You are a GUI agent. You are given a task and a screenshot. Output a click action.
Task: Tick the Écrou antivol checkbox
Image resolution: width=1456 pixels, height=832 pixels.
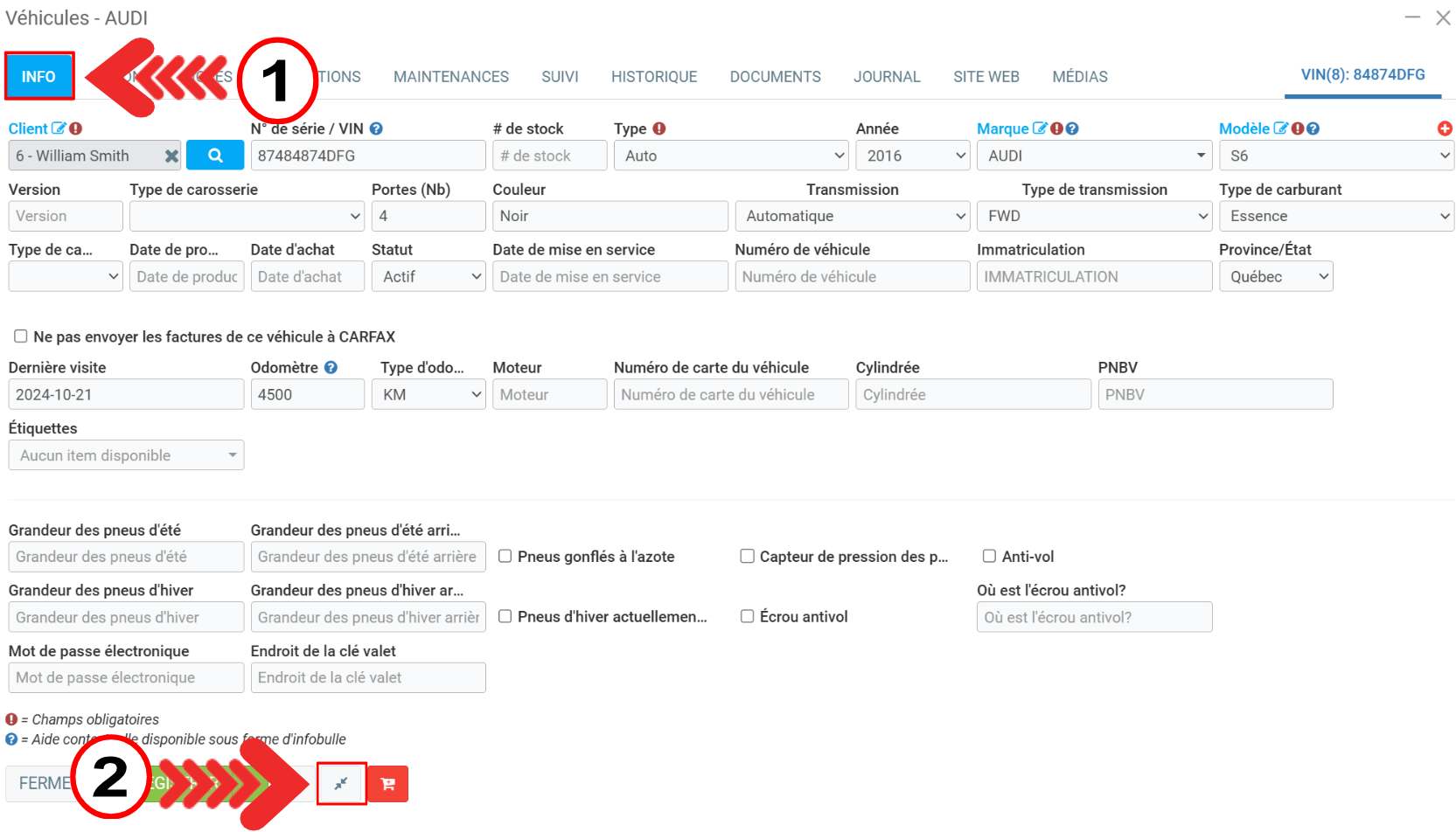(x=748, y=617)
